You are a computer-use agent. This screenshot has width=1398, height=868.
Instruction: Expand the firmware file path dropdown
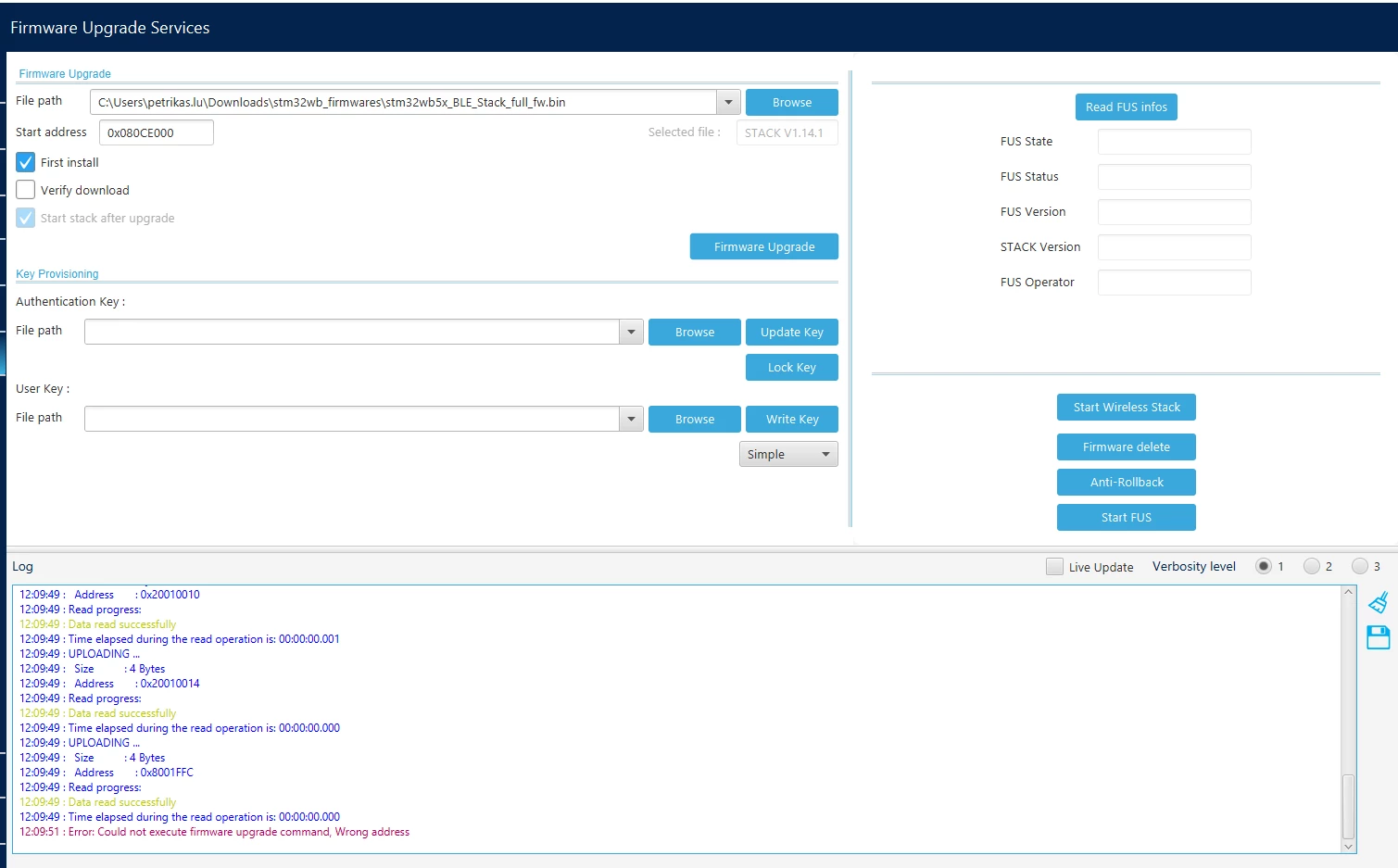click(x=728, y=102)
